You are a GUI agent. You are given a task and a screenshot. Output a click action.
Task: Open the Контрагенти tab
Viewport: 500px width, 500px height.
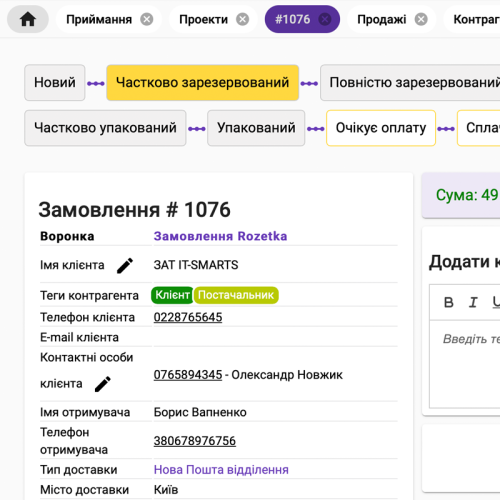coord(477,19)
